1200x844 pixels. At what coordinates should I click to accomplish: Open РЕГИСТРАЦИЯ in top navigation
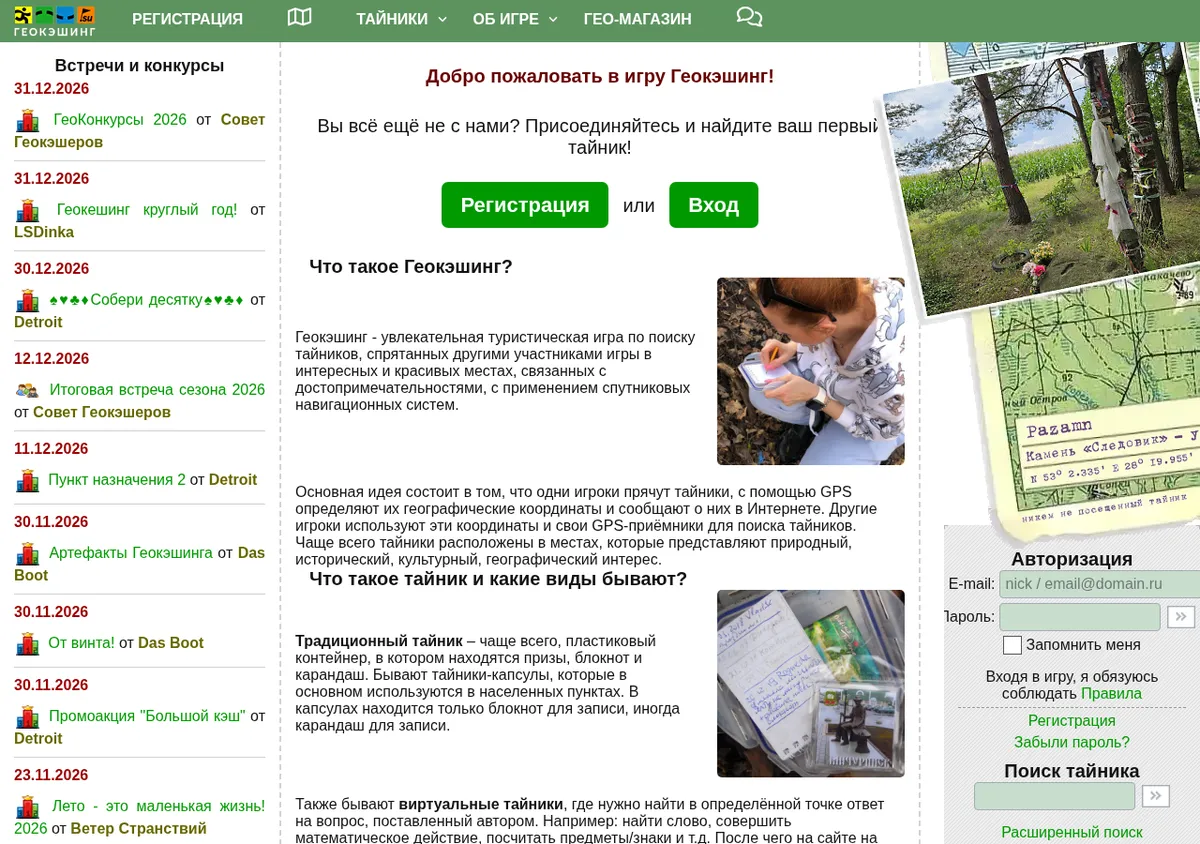187,19
